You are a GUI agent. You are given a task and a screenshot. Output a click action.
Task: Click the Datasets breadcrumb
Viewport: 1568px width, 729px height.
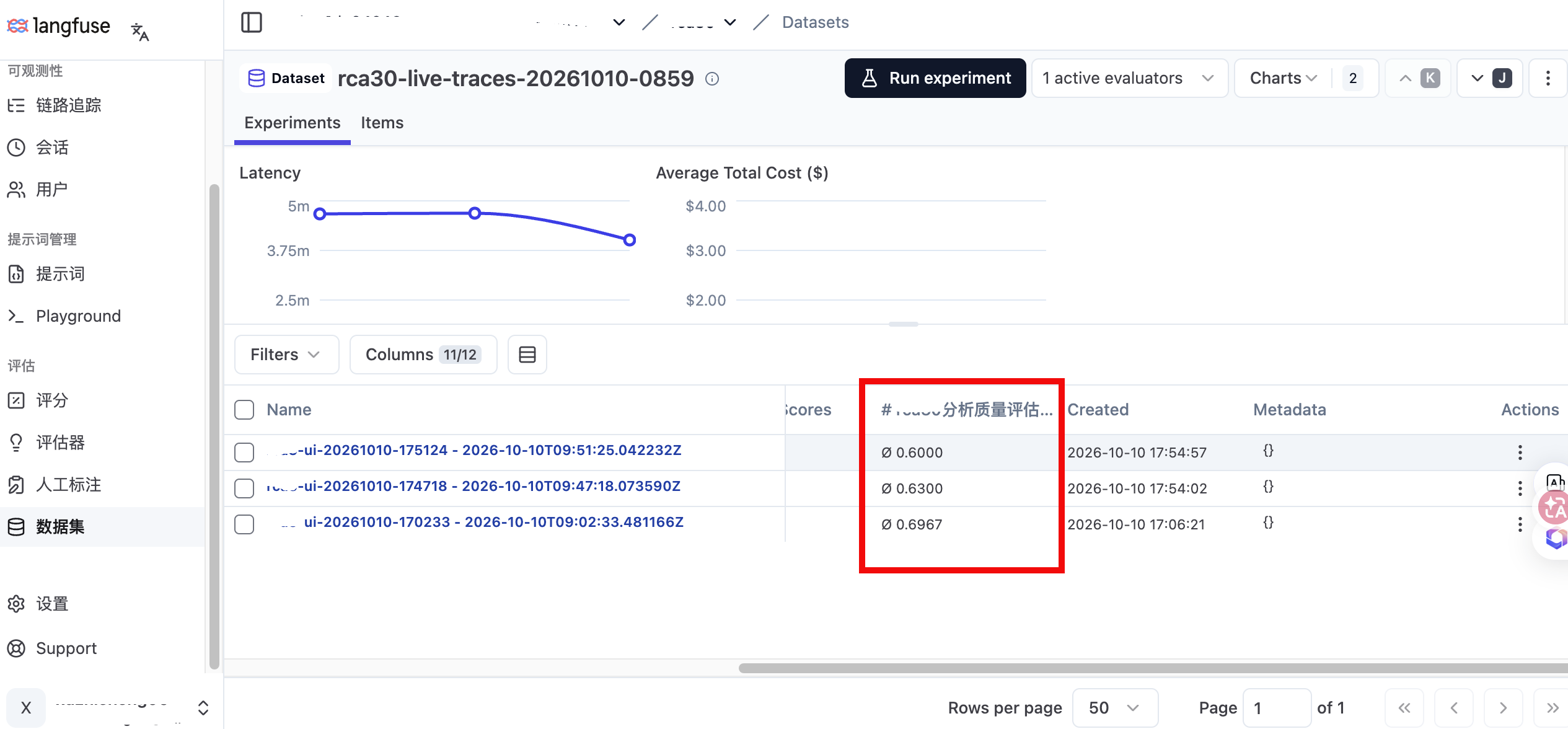(815, 22)
